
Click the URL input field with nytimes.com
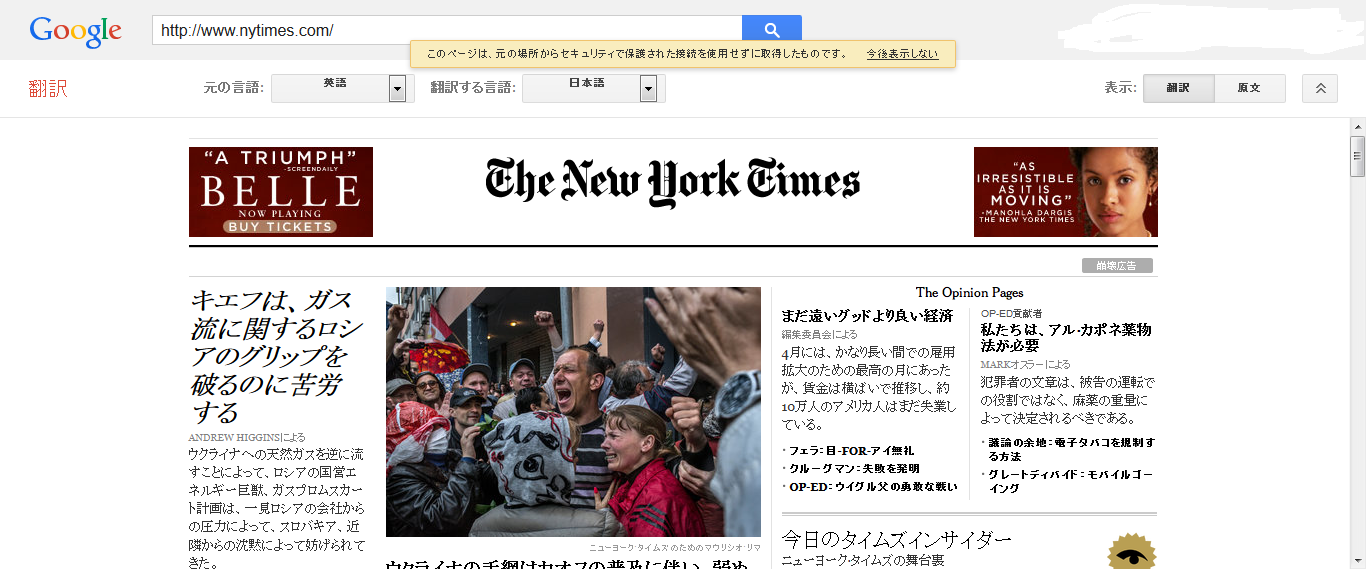[446, 30]
